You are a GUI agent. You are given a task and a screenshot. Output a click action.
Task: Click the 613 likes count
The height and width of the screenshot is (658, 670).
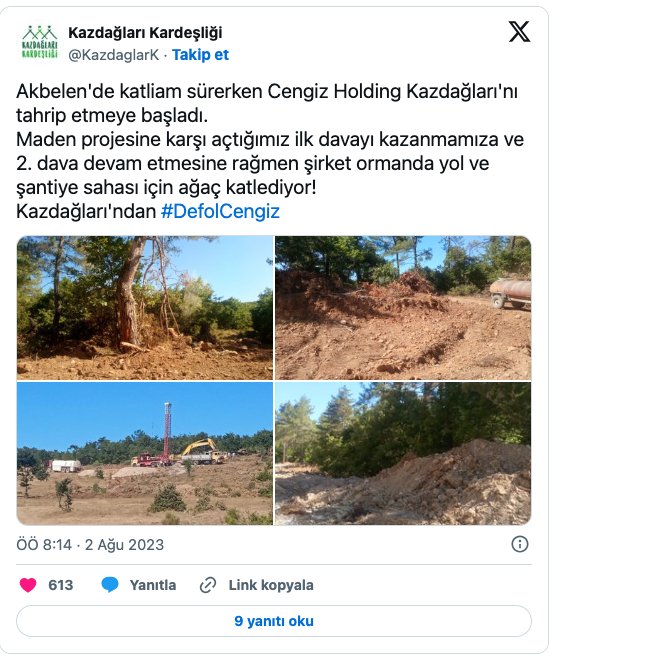(x=61, y=585)
